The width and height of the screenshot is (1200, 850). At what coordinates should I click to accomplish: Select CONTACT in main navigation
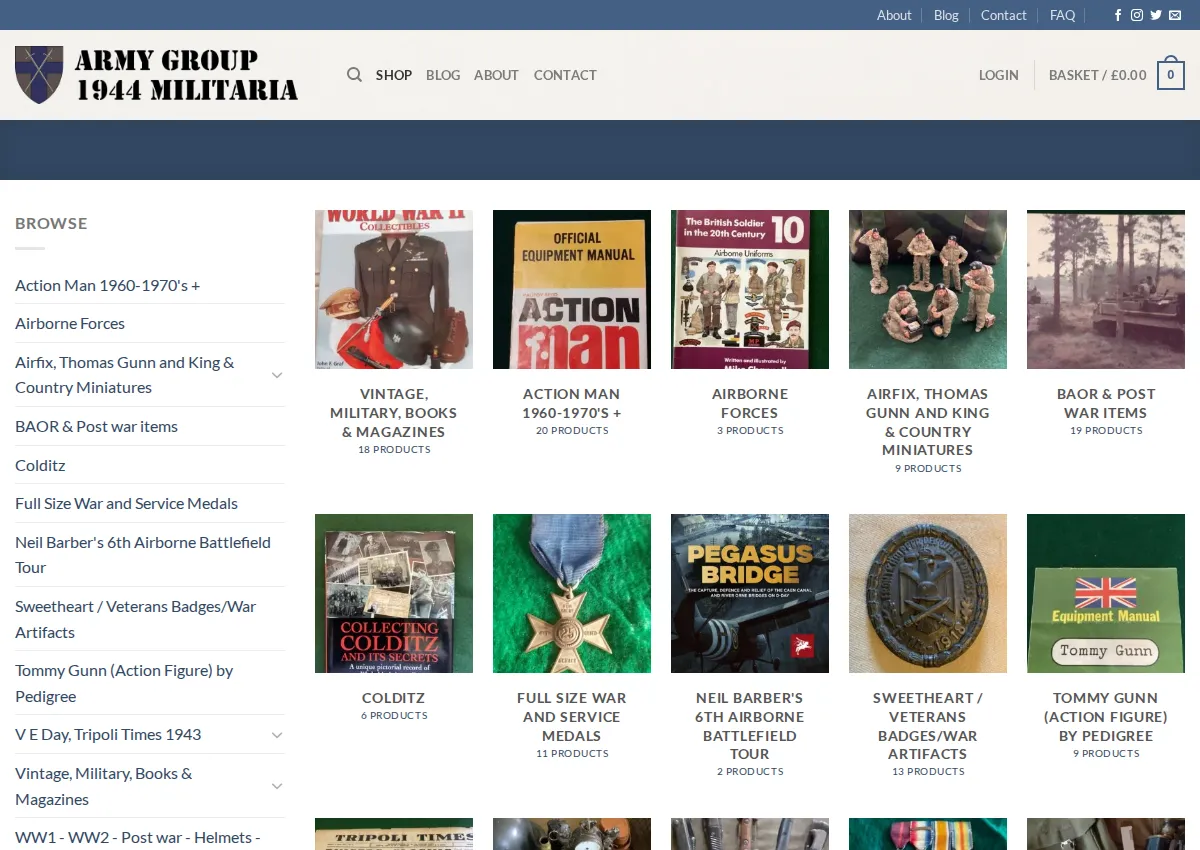565,75
